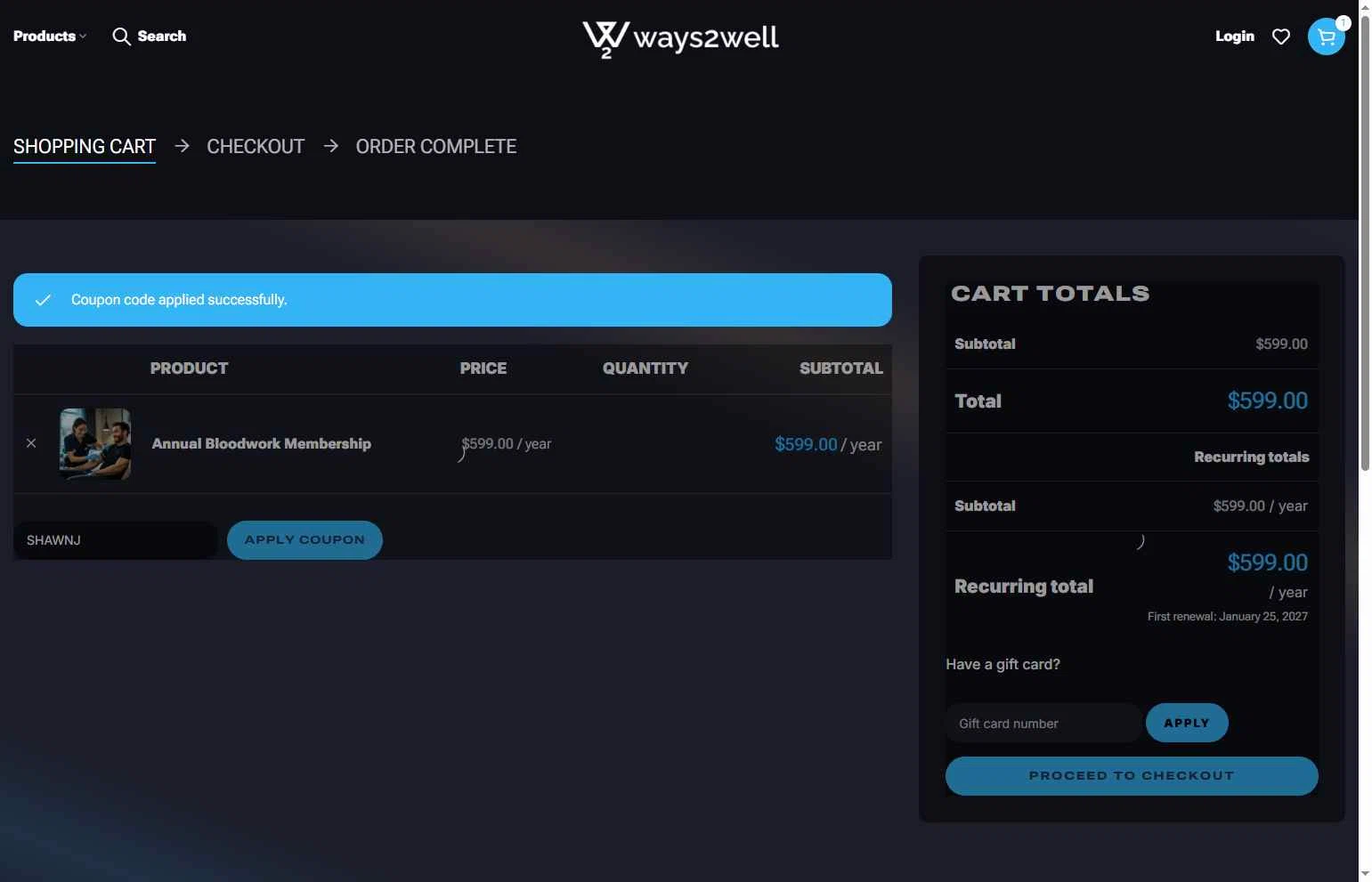Click the cart Total $599.00 amount
The width and height of the screenshot is (1372, 882).
(x=1267, y=401)
